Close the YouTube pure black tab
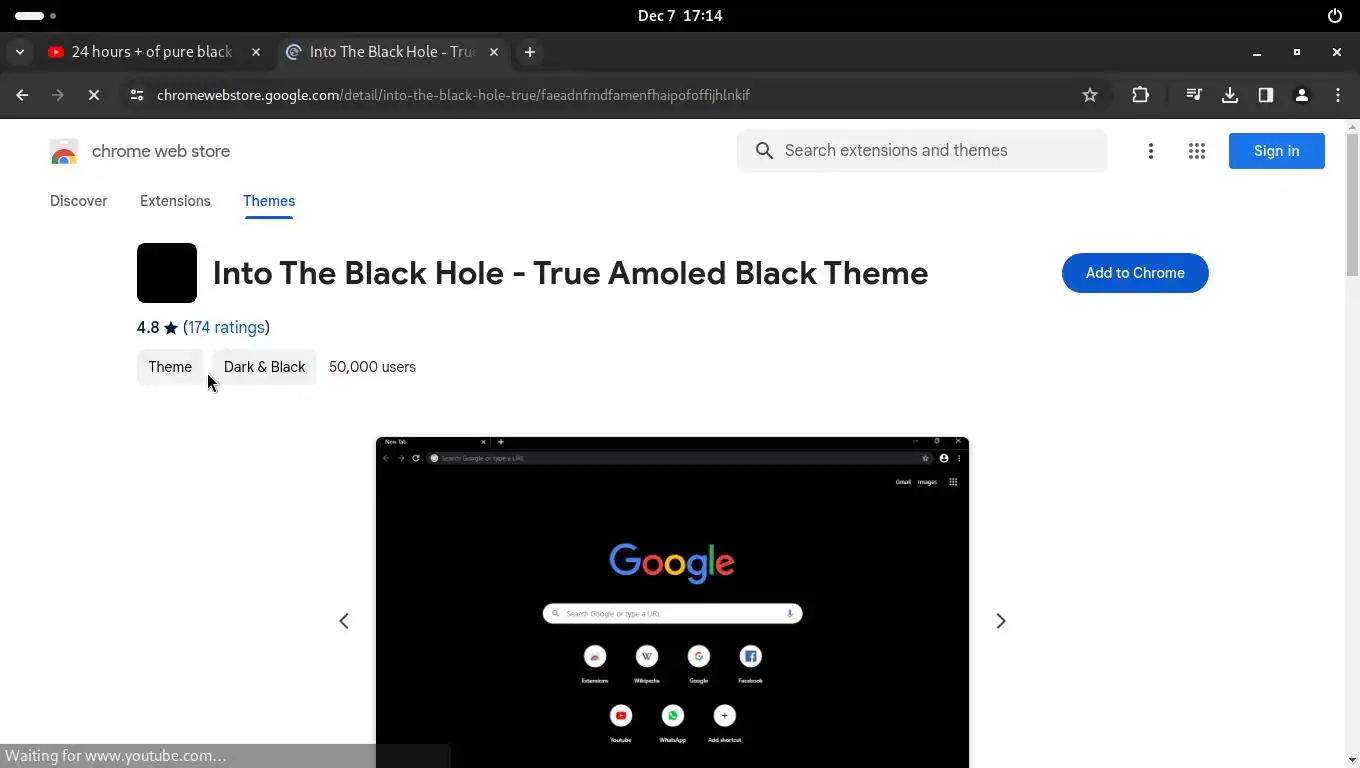 [x=256, y=52]
